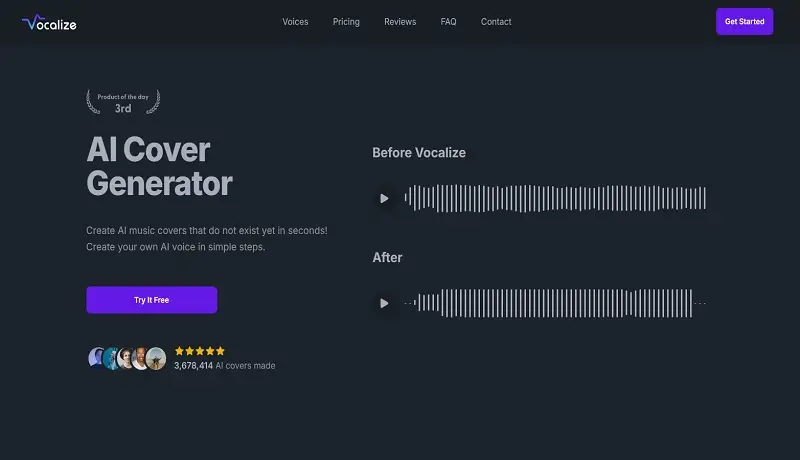Viewport: 800px width, 460px height.
Task: Play the After audio sample
Action: tap(384, 303)
